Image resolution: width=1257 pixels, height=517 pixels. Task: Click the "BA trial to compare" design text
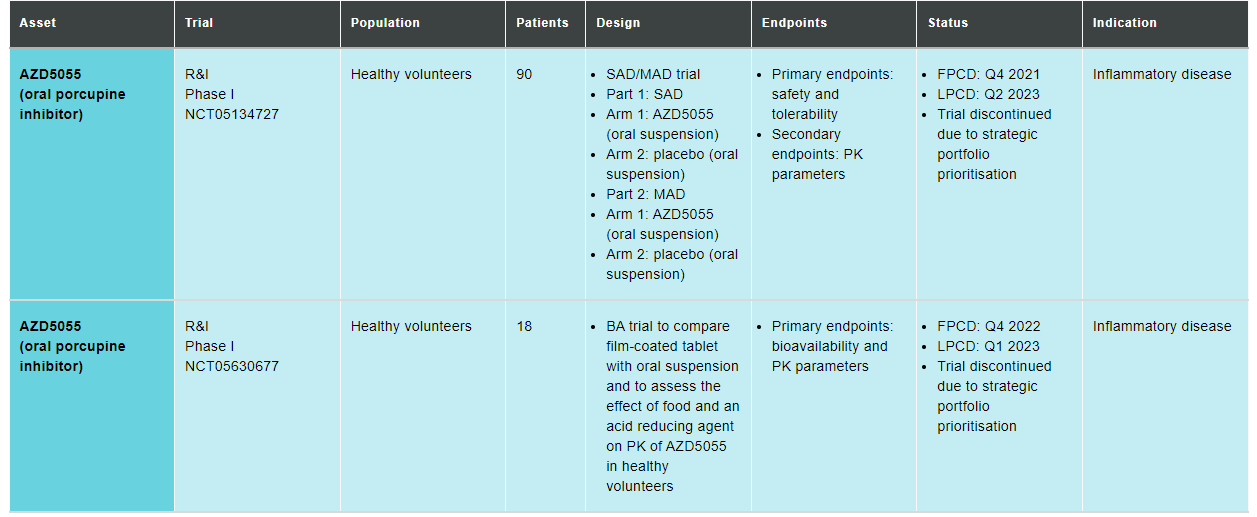pyautogui.click(x=668, y=326)
